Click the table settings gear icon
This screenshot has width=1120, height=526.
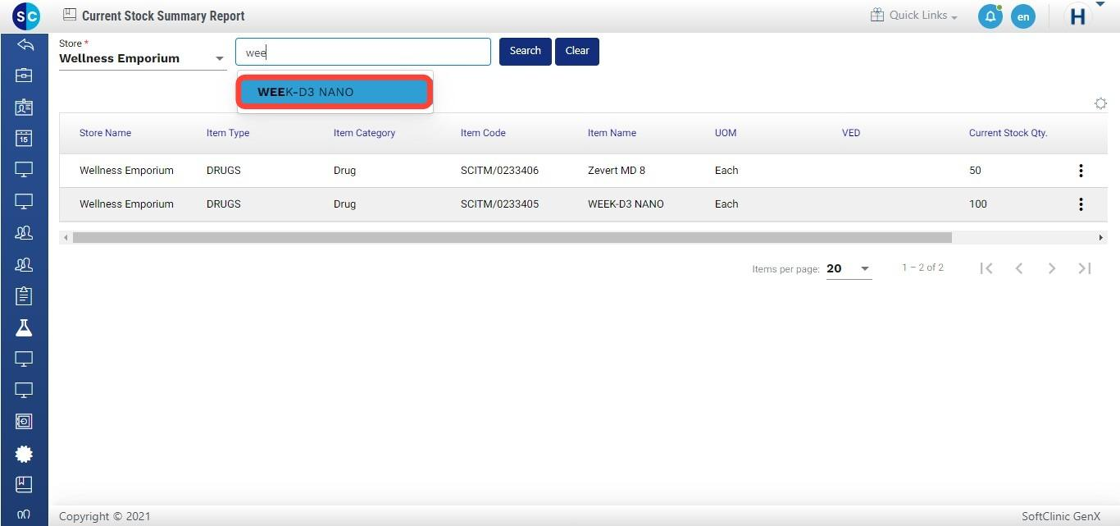(1100, 104)
